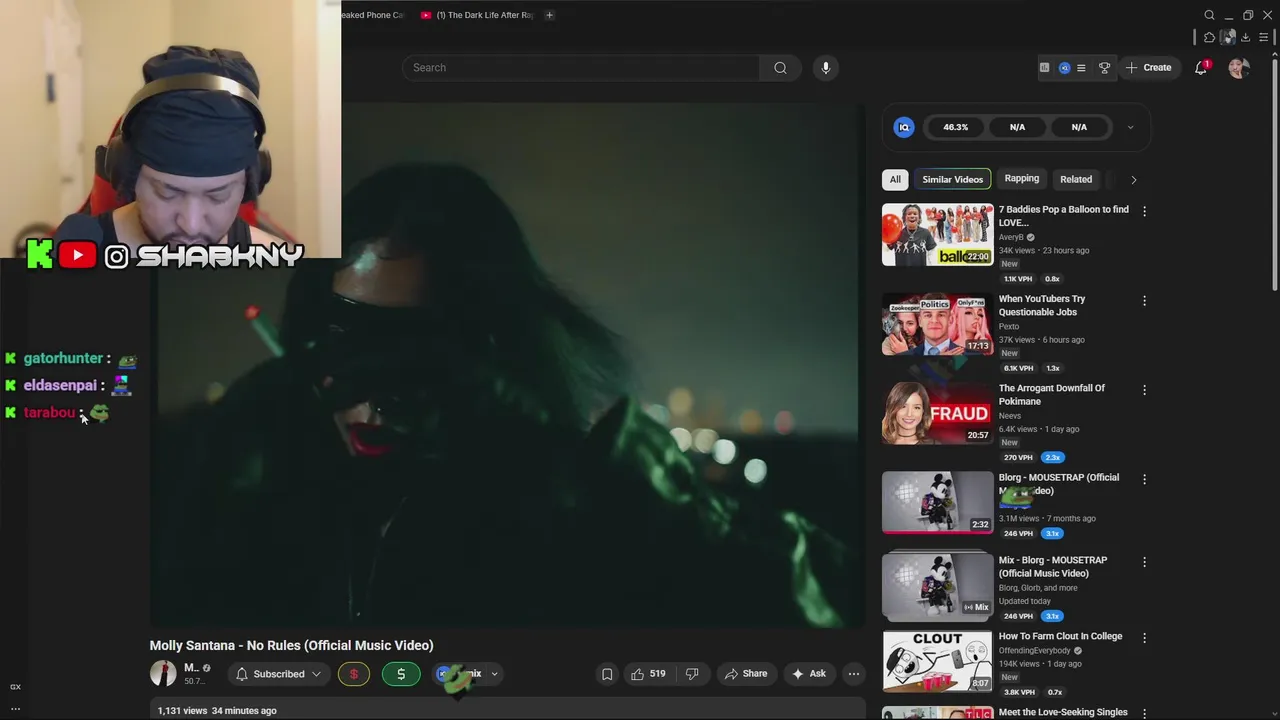The height and width of the screenshot is (720, 1280).
Task: Open browser sidebar settings icon
Action: pyautogui.click(x=1263, y=37)
